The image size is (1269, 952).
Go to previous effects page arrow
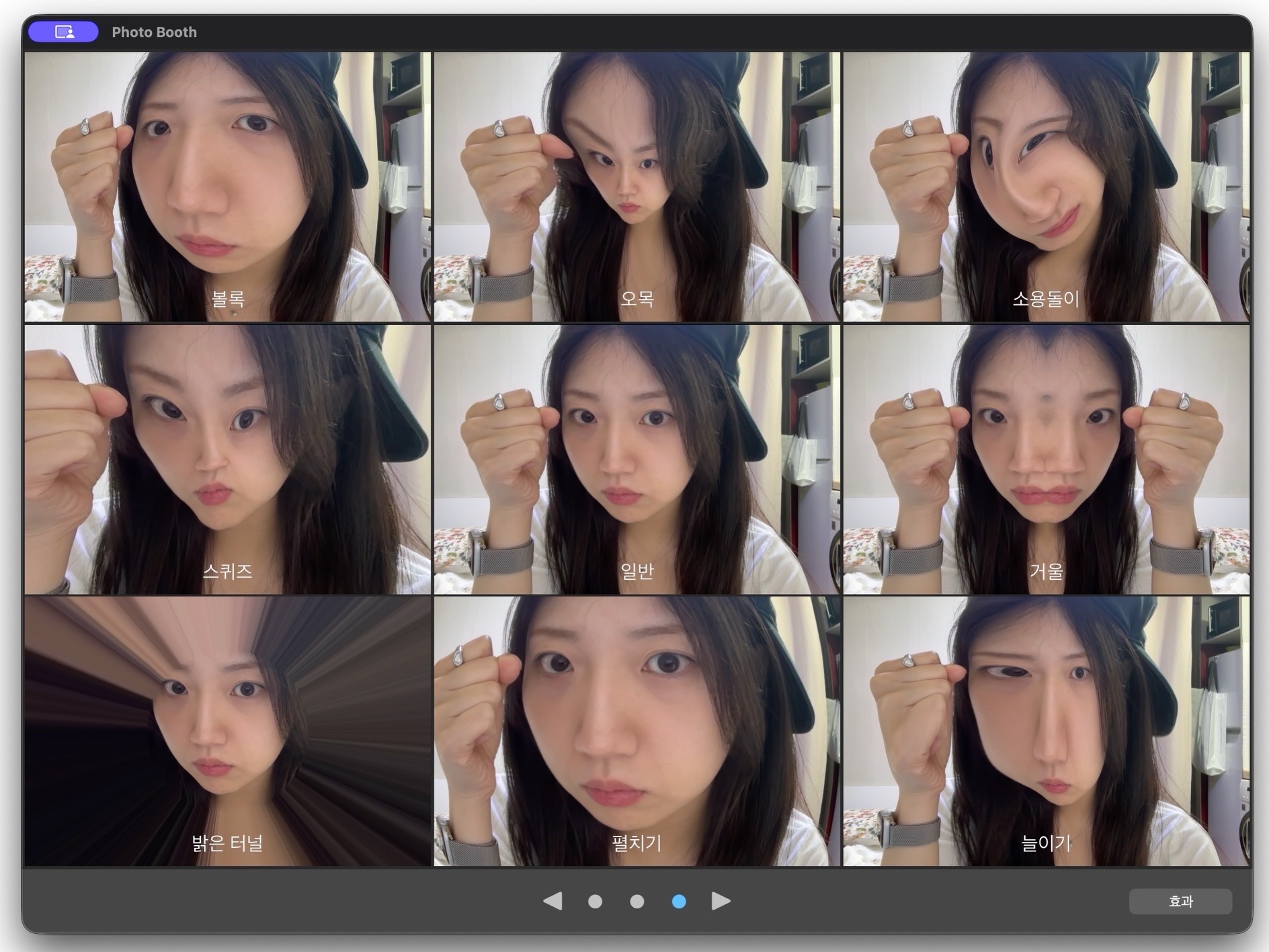click(x=552, y=901)
